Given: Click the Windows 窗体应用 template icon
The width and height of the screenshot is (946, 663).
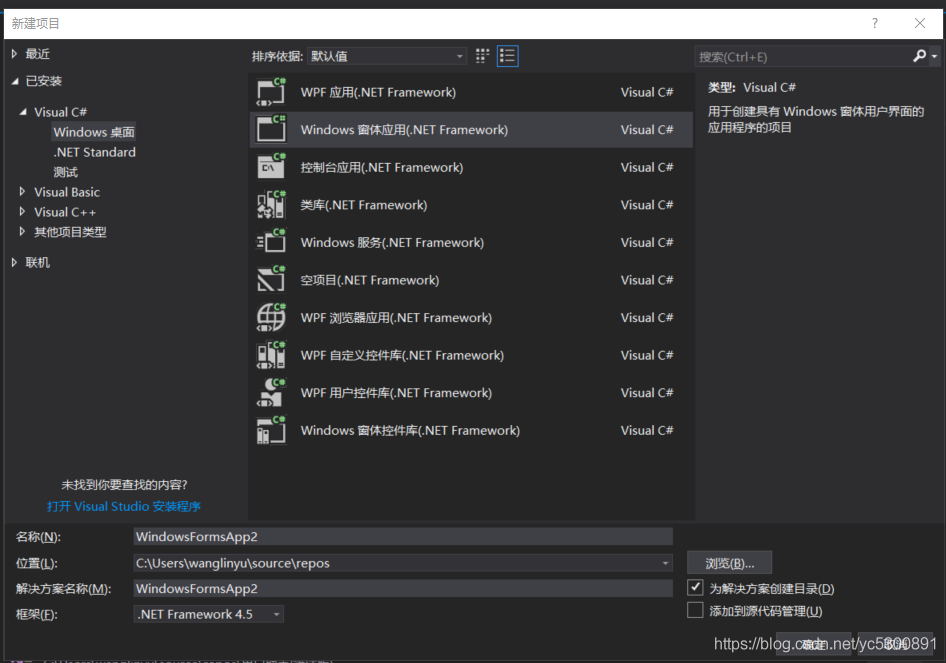Looking at the screenshot, I should tap(271, 129).
